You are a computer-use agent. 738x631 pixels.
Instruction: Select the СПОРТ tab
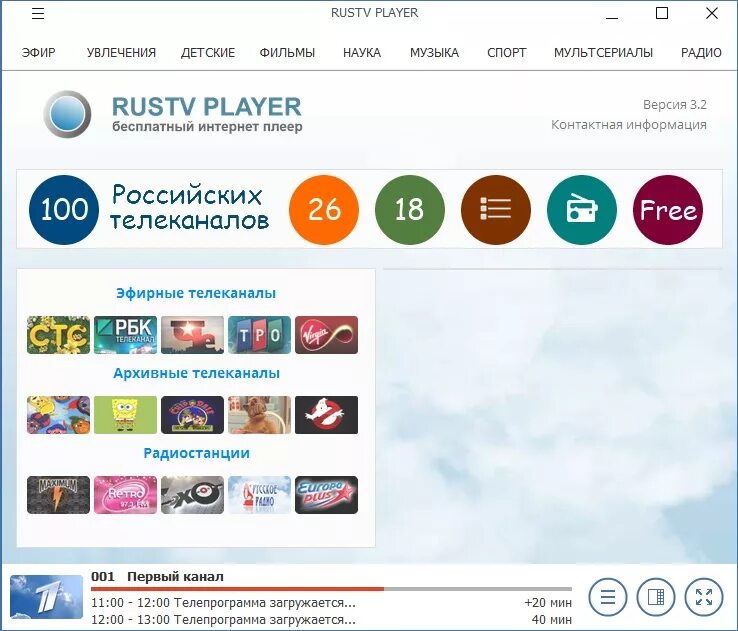click(x=506, y=53)
